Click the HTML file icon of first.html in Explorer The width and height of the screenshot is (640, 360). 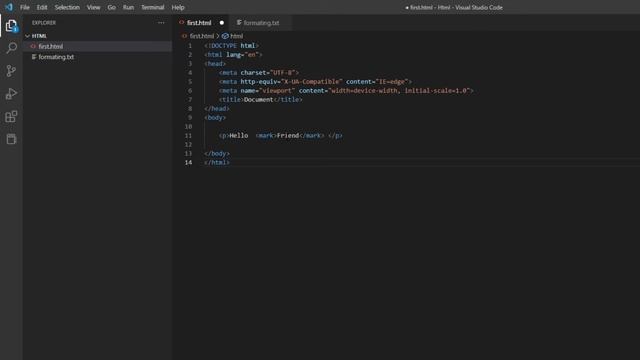click(33, 47)
